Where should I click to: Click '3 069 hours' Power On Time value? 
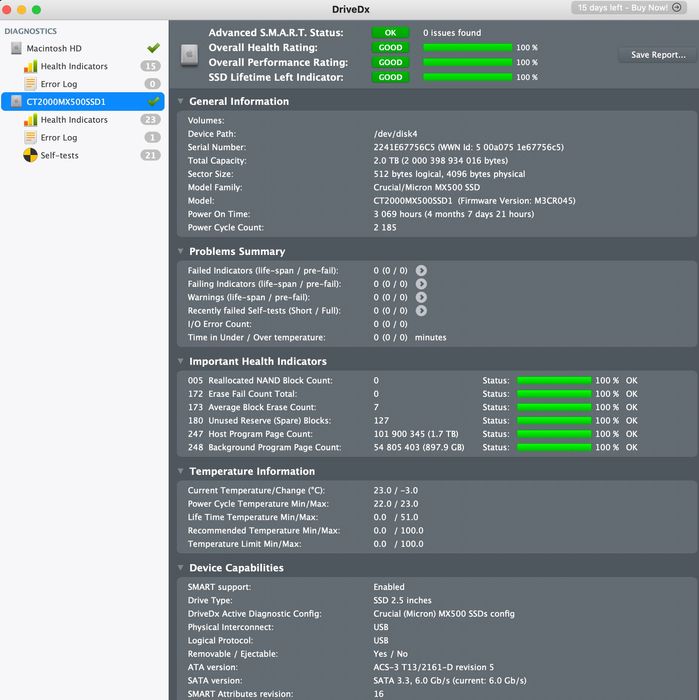coord(397,214)
